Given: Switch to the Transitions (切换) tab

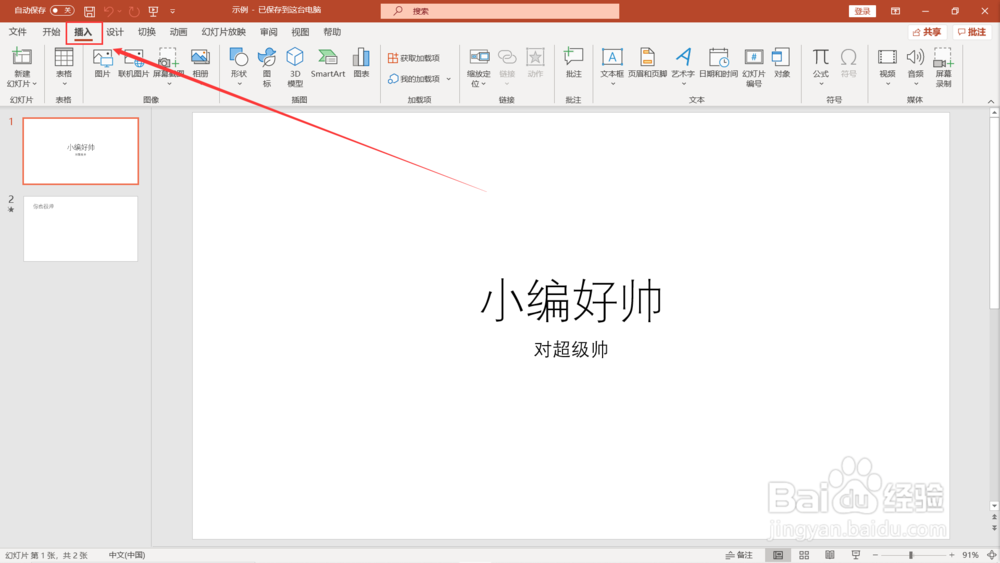Looking at the screenshot, I should 147,32.
